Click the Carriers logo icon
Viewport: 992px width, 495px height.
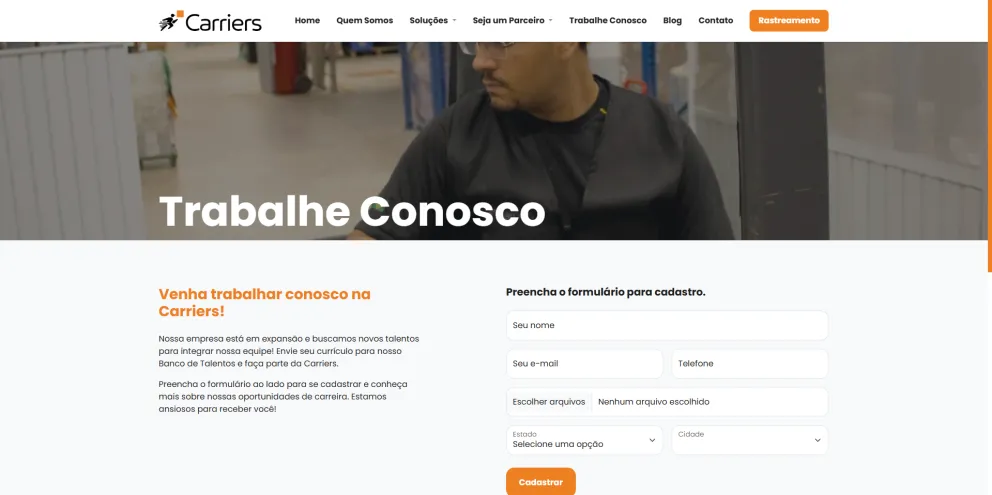[171, 21]
